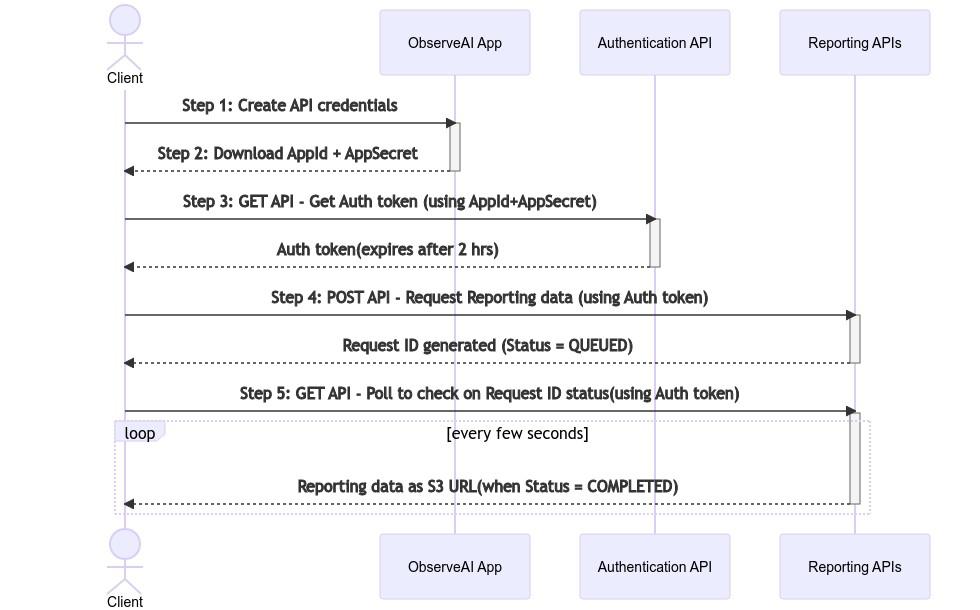Click 'Step 2: Download AppId + AppSecret' label
980x610 pixels.
click(x=288, y=154)
